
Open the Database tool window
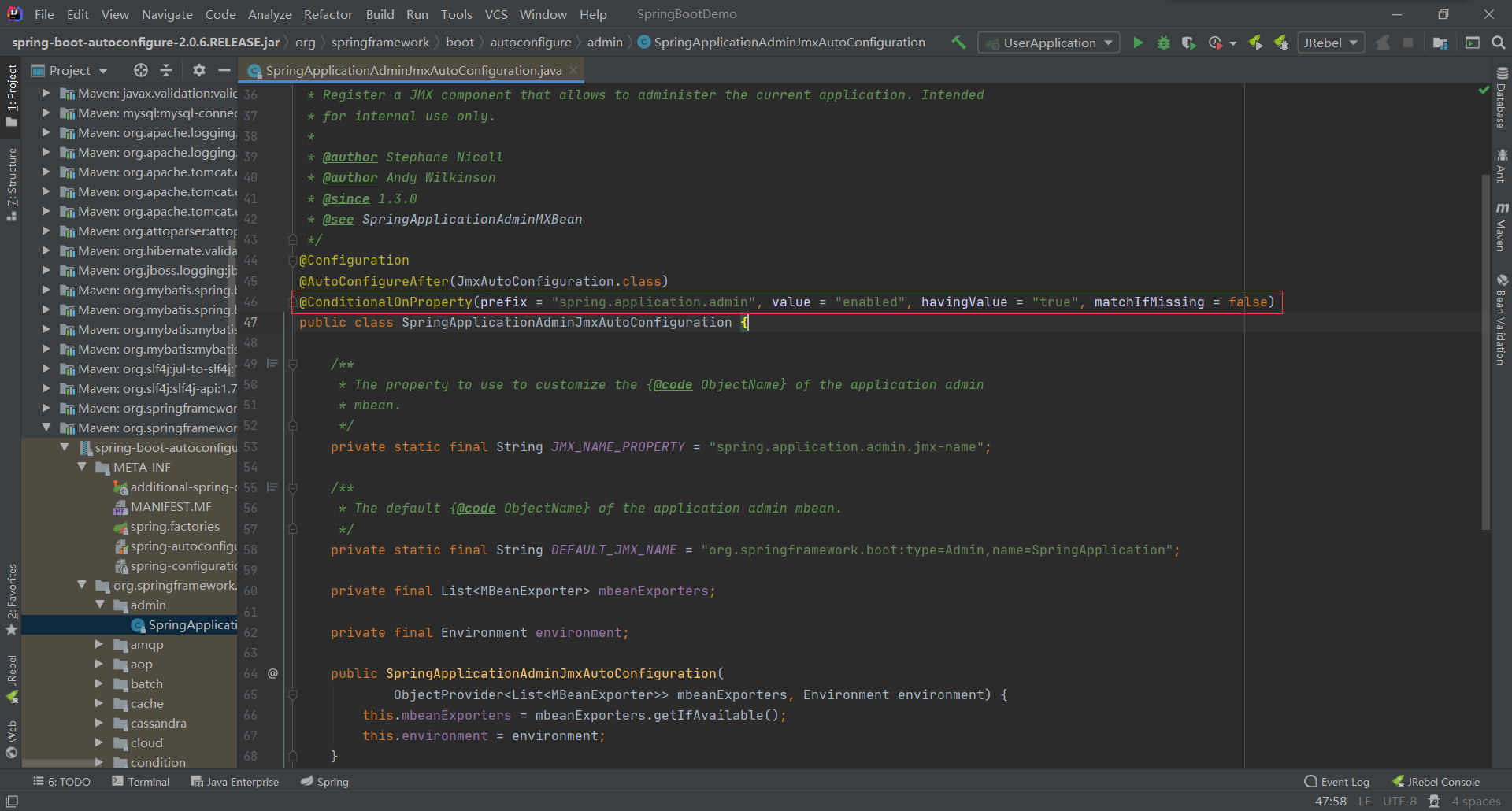coord(1502,98)
